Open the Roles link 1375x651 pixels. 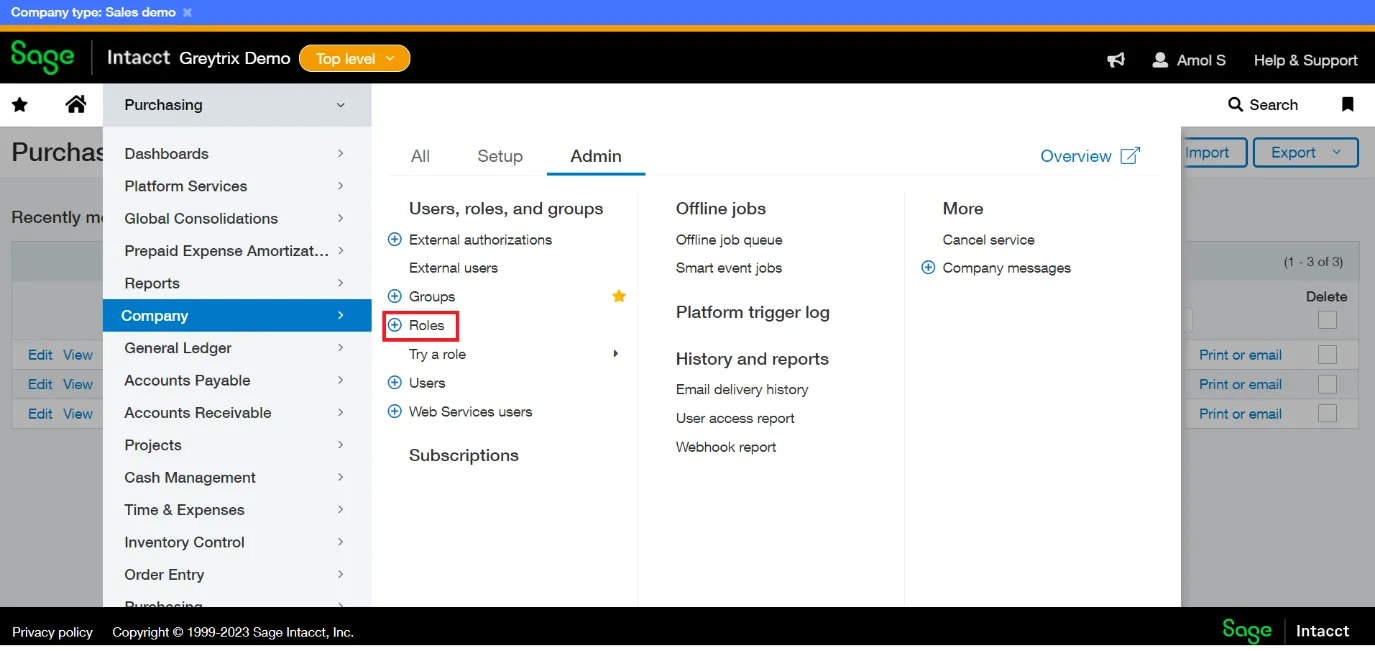point(427,325)
